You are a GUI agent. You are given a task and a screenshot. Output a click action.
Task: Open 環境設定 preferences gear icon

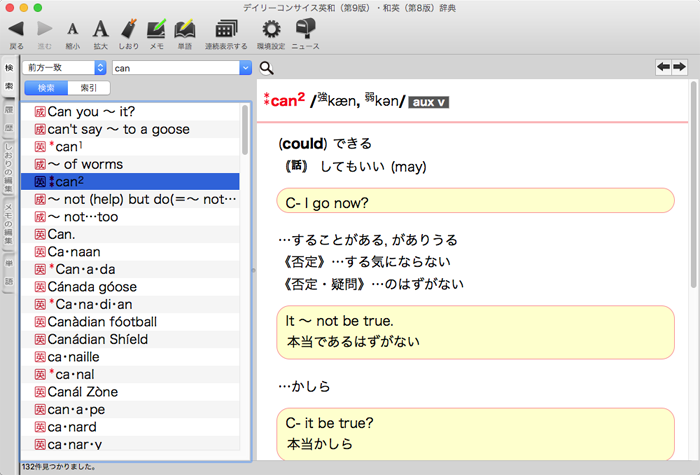coord(271,29)
